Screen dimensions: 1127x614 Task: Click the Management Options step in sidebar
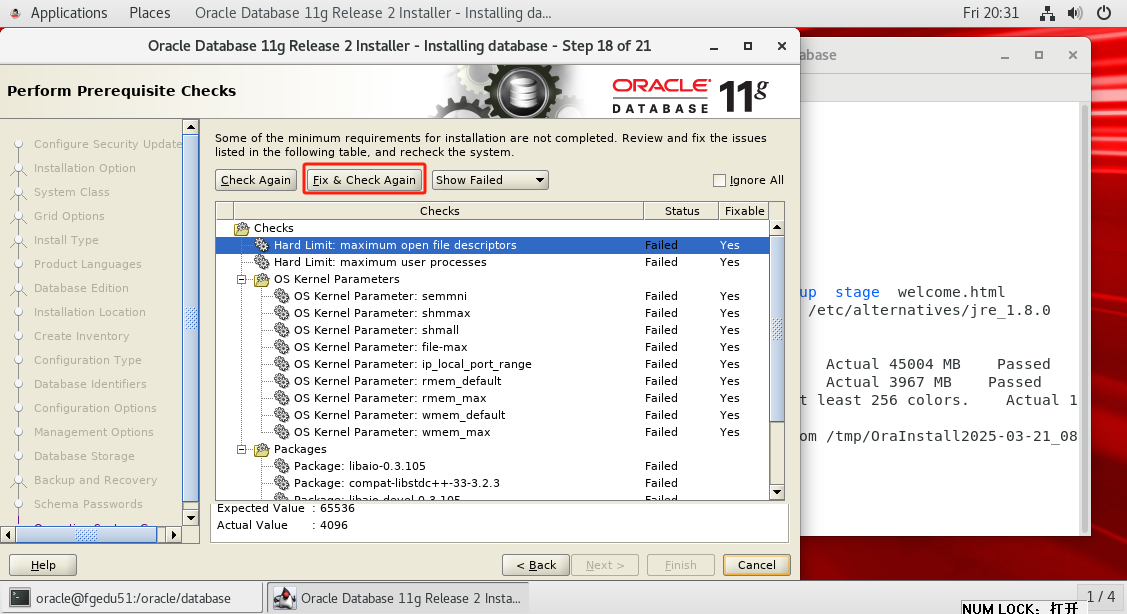(x=93, y=432)
